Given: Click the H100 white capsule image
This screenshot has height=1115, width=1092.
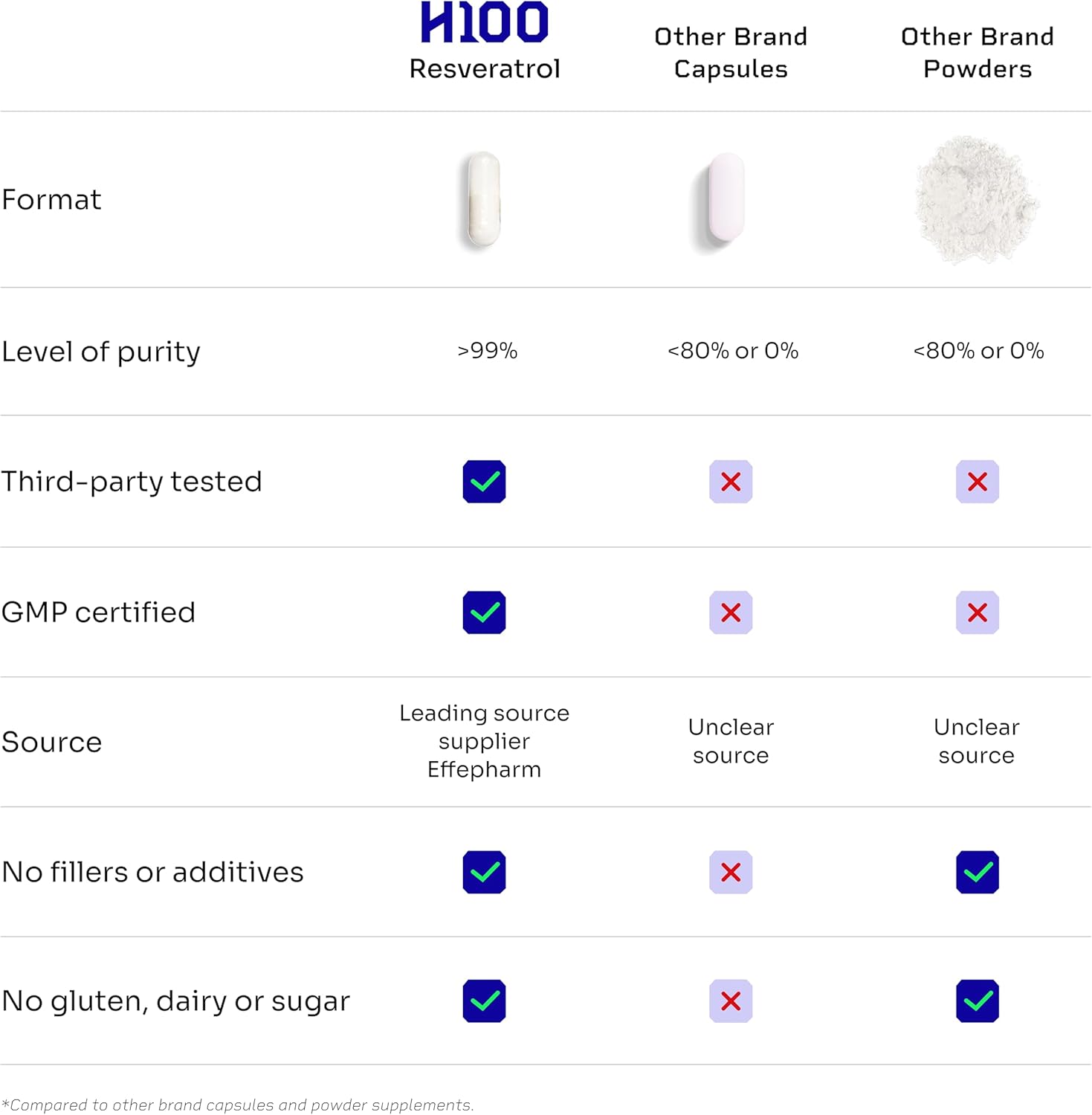Looking at the screenshot, I should (x=484, y=199).
